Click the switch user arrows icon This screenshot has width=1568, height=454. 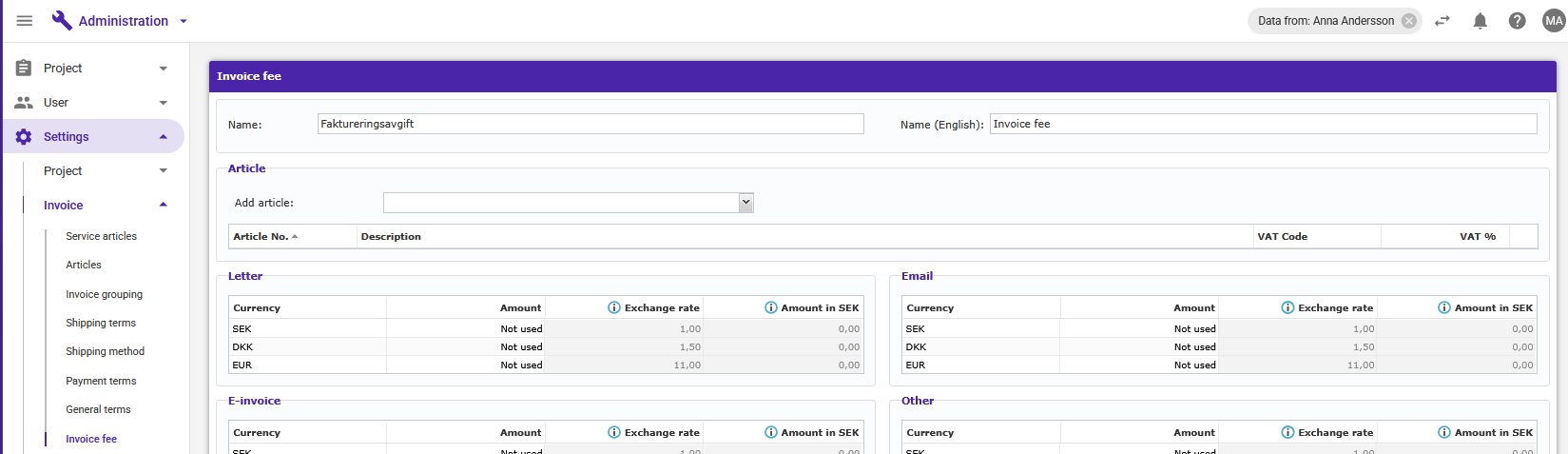tap(1442, 21)
